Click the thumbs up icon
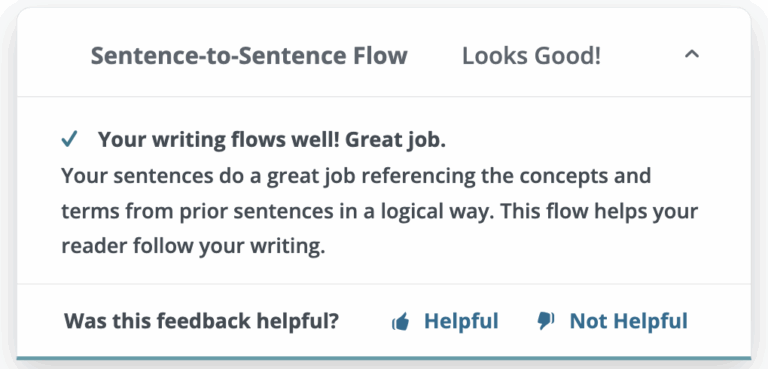Image resolution: width=768 pixels, height=369 pixels. coord(401,322)
